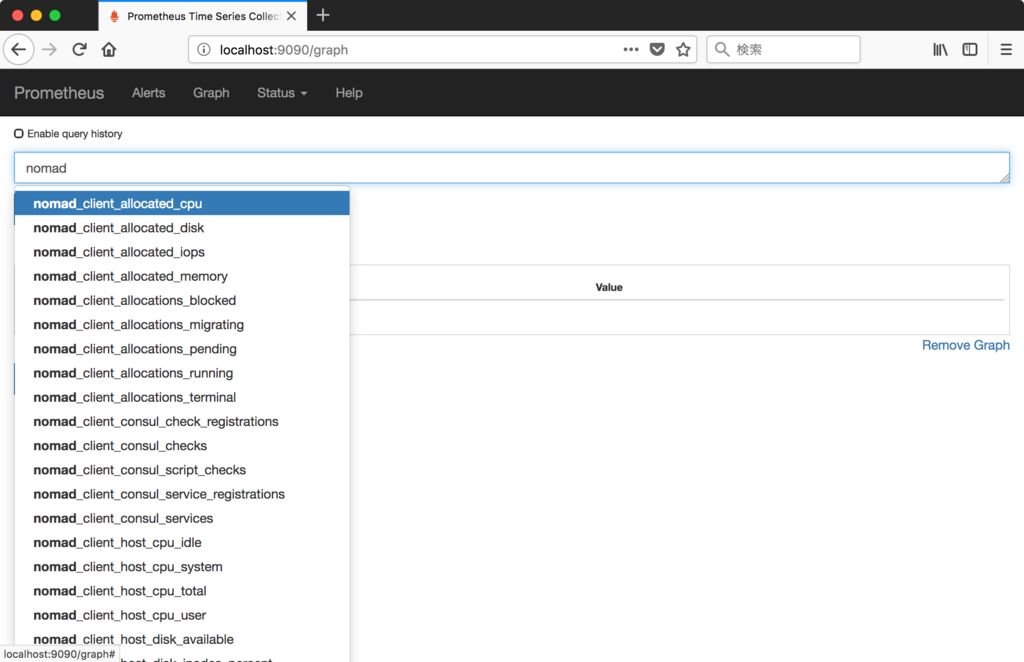The height and width of the screenshot is (662, 1024).
Task: Select nomad_client_allocated_iops suggestion
Action: click(182, 252)
